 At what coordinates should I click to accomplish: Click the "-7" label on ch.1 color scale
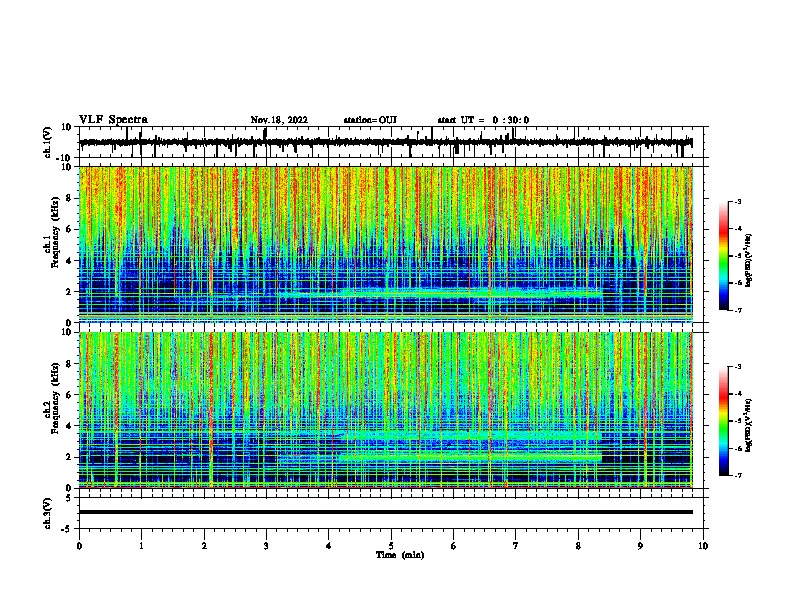tap(737, 310)
